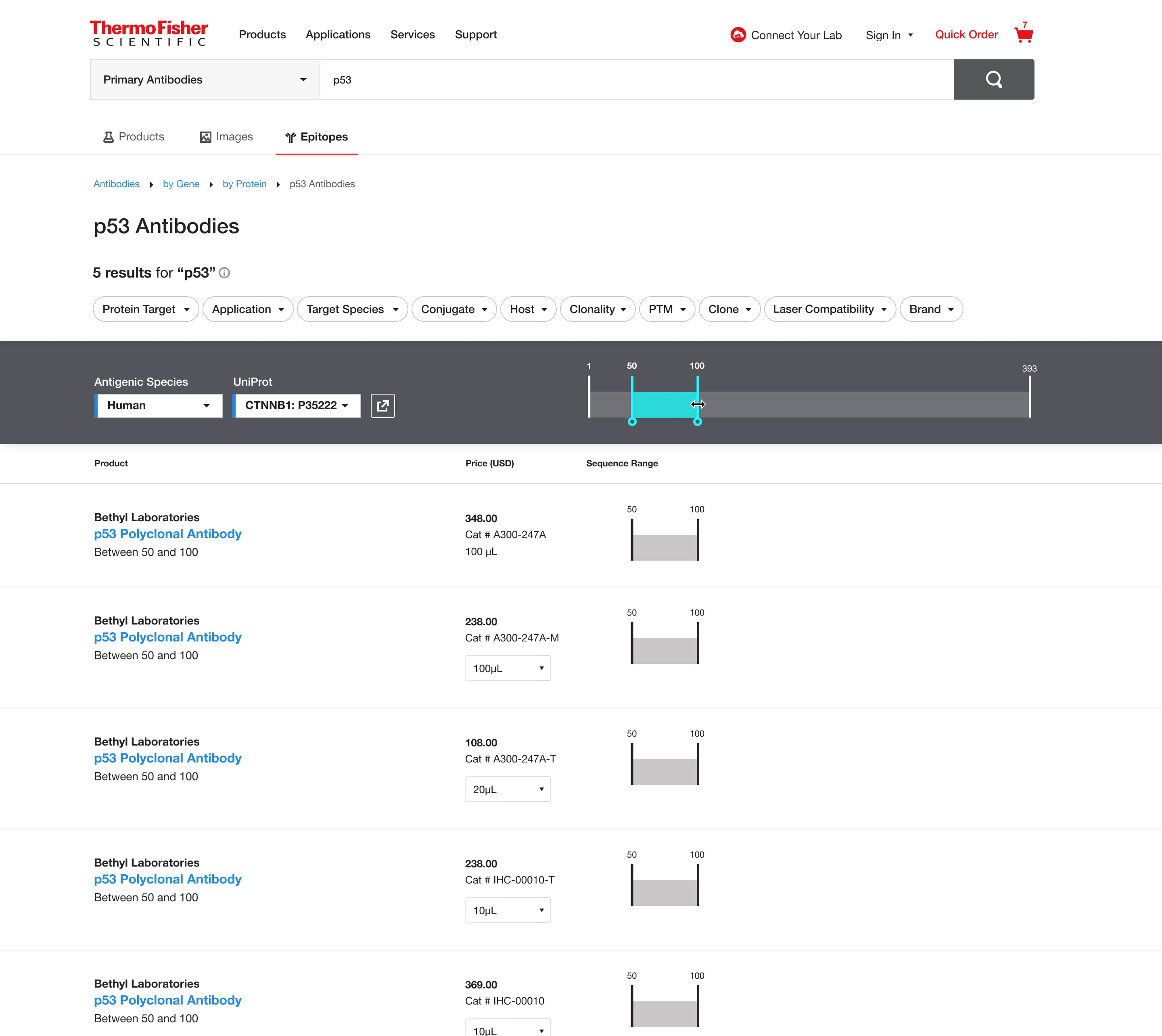Screen dimensions: 1162x1036
Task: Open the Clone filter dropdown
Action: [729, 309]
